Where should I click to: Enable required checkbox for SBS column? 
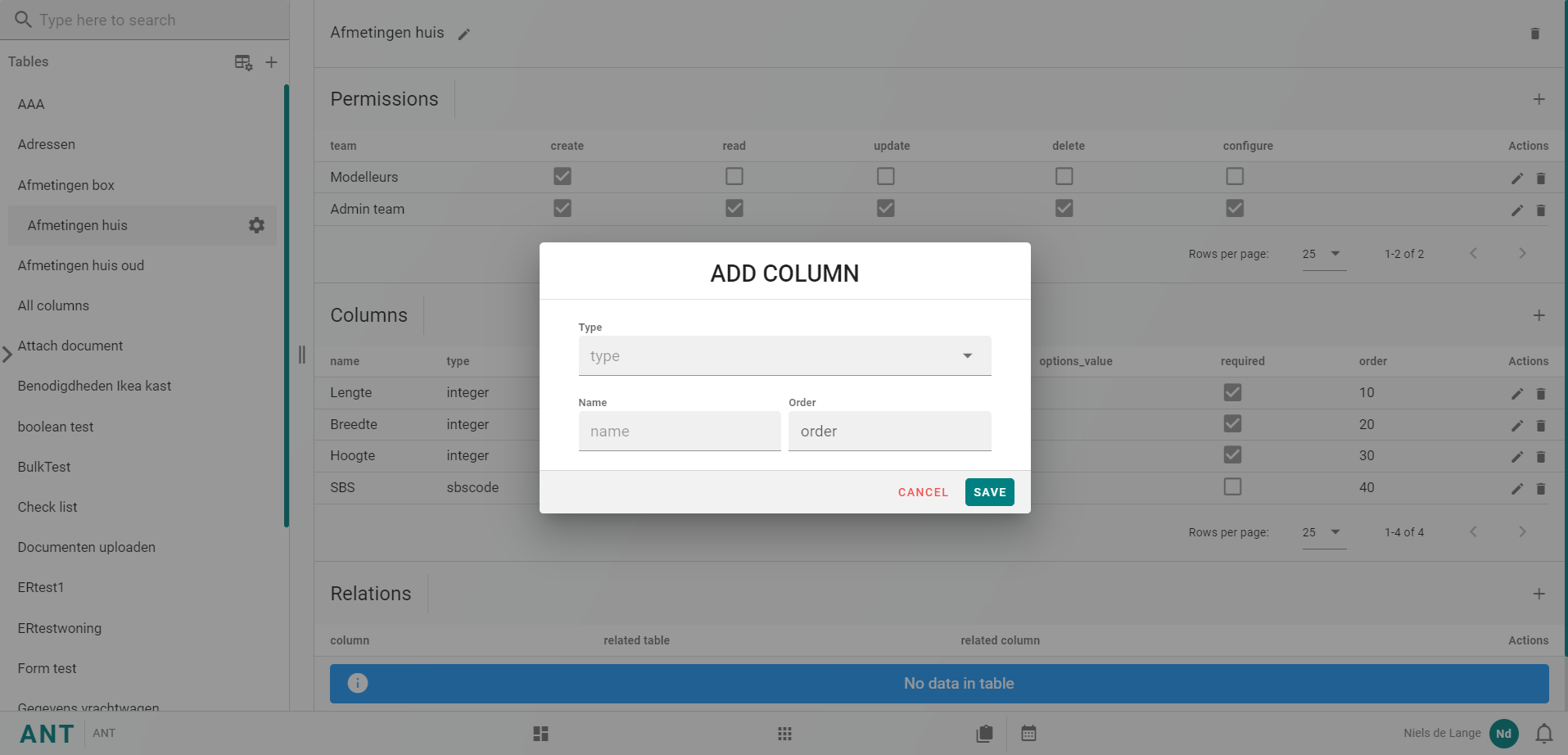click(1231, 487)
